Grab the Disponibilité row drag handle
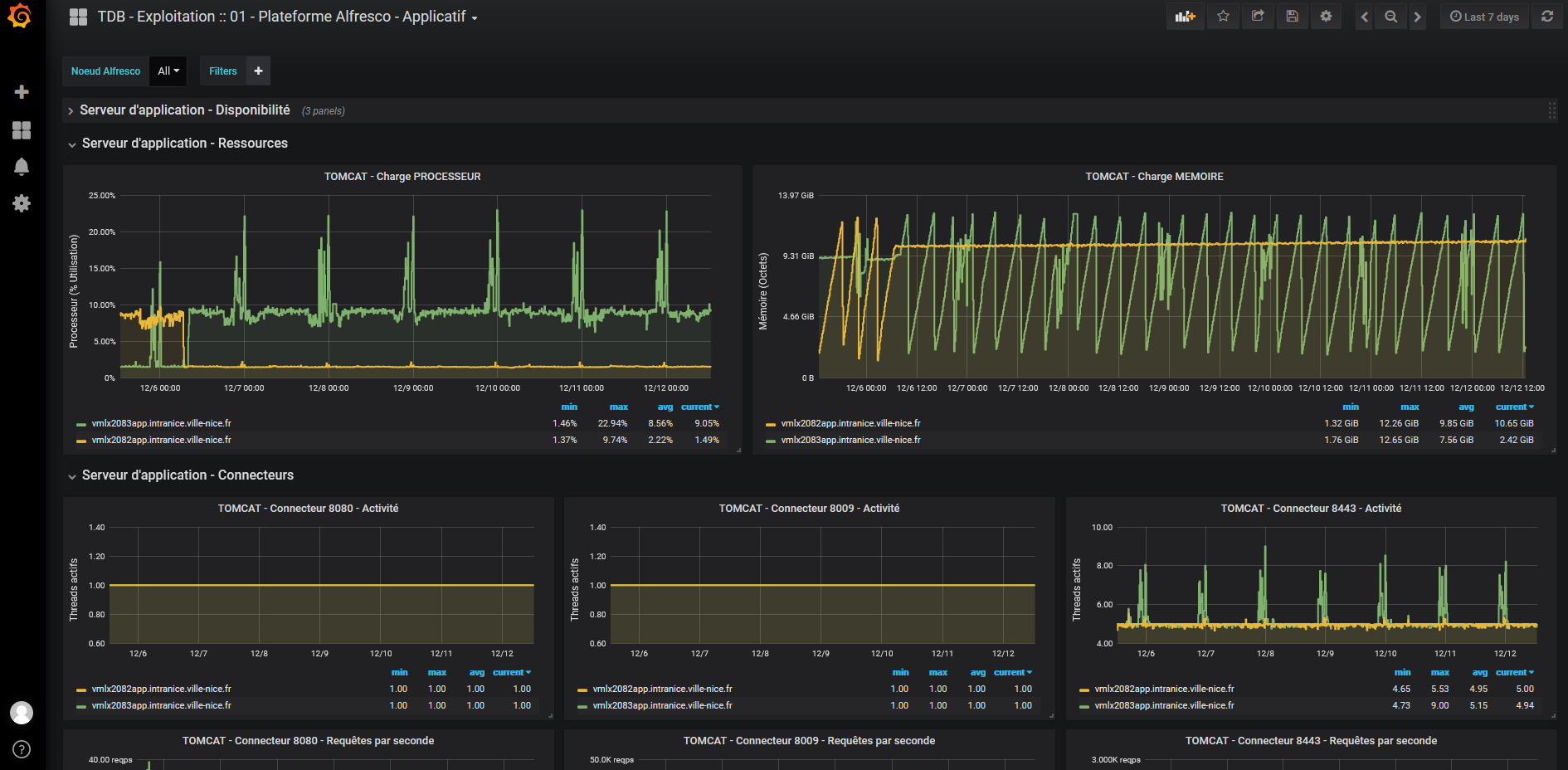 coord(1551,110)
